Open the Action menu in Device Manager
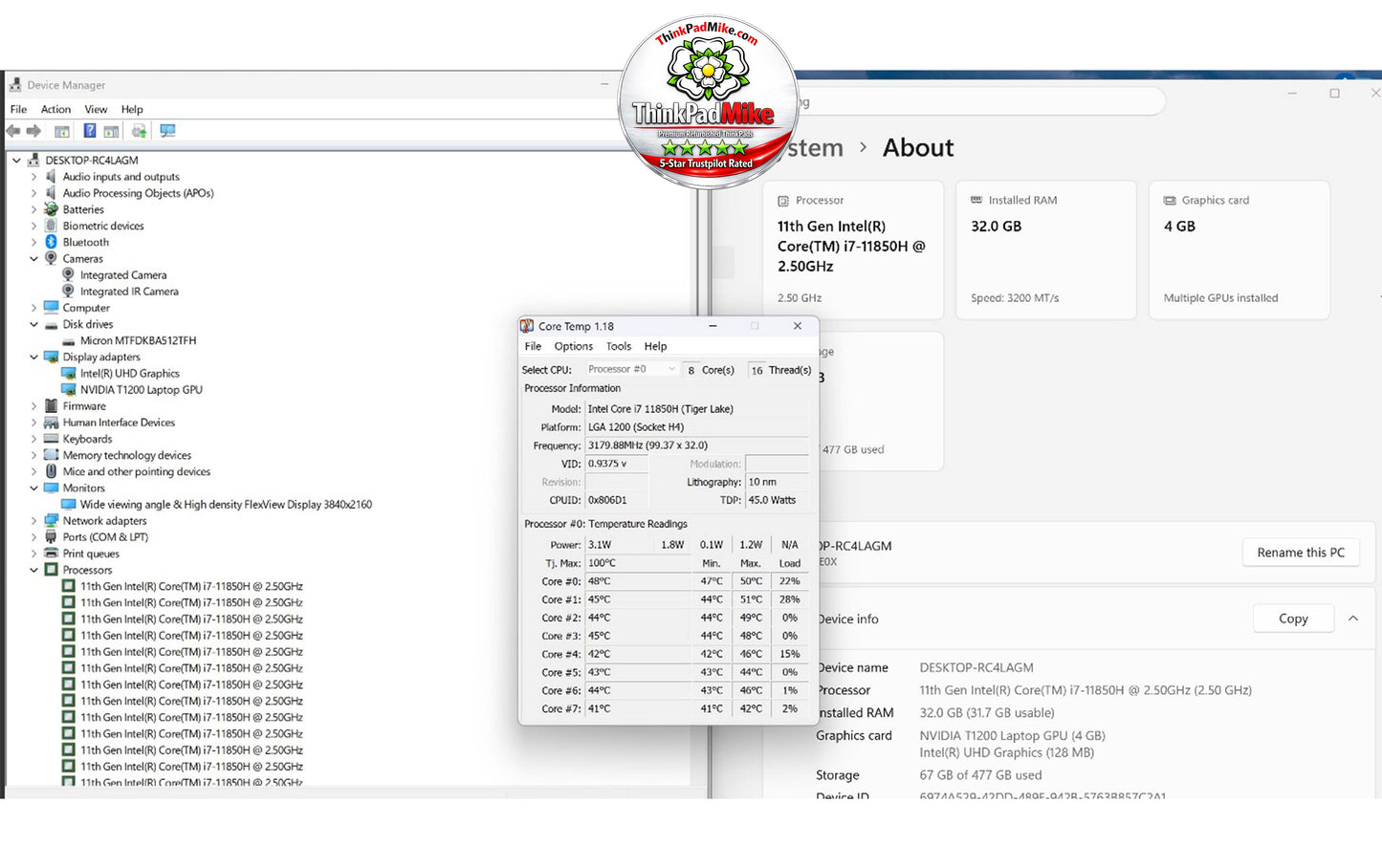The height and width of the screenshot is (868, 1382). [55, 109]
